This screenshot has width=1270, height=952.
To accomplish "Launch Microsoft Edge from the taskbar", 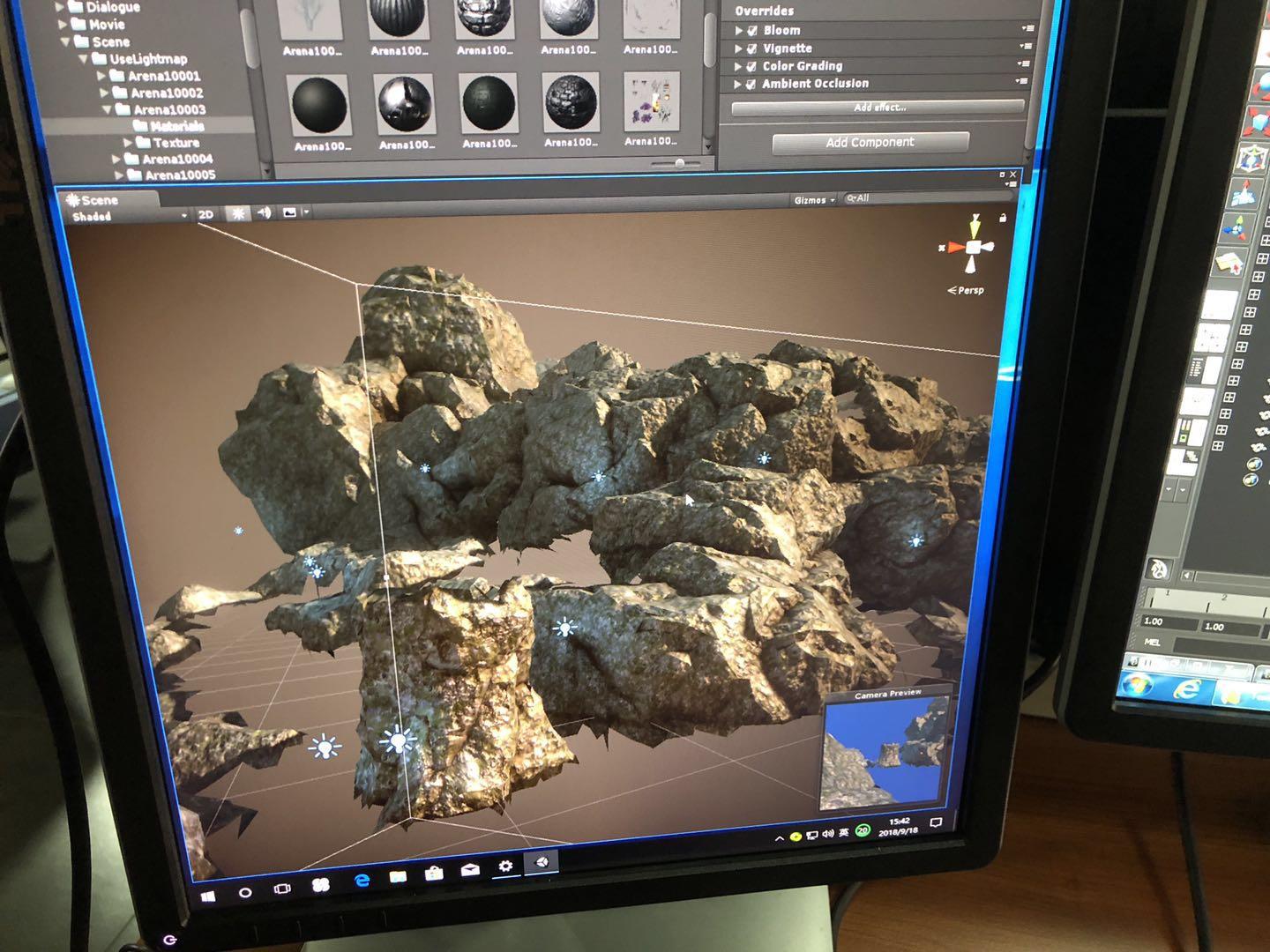I will [x=362, y=881].
